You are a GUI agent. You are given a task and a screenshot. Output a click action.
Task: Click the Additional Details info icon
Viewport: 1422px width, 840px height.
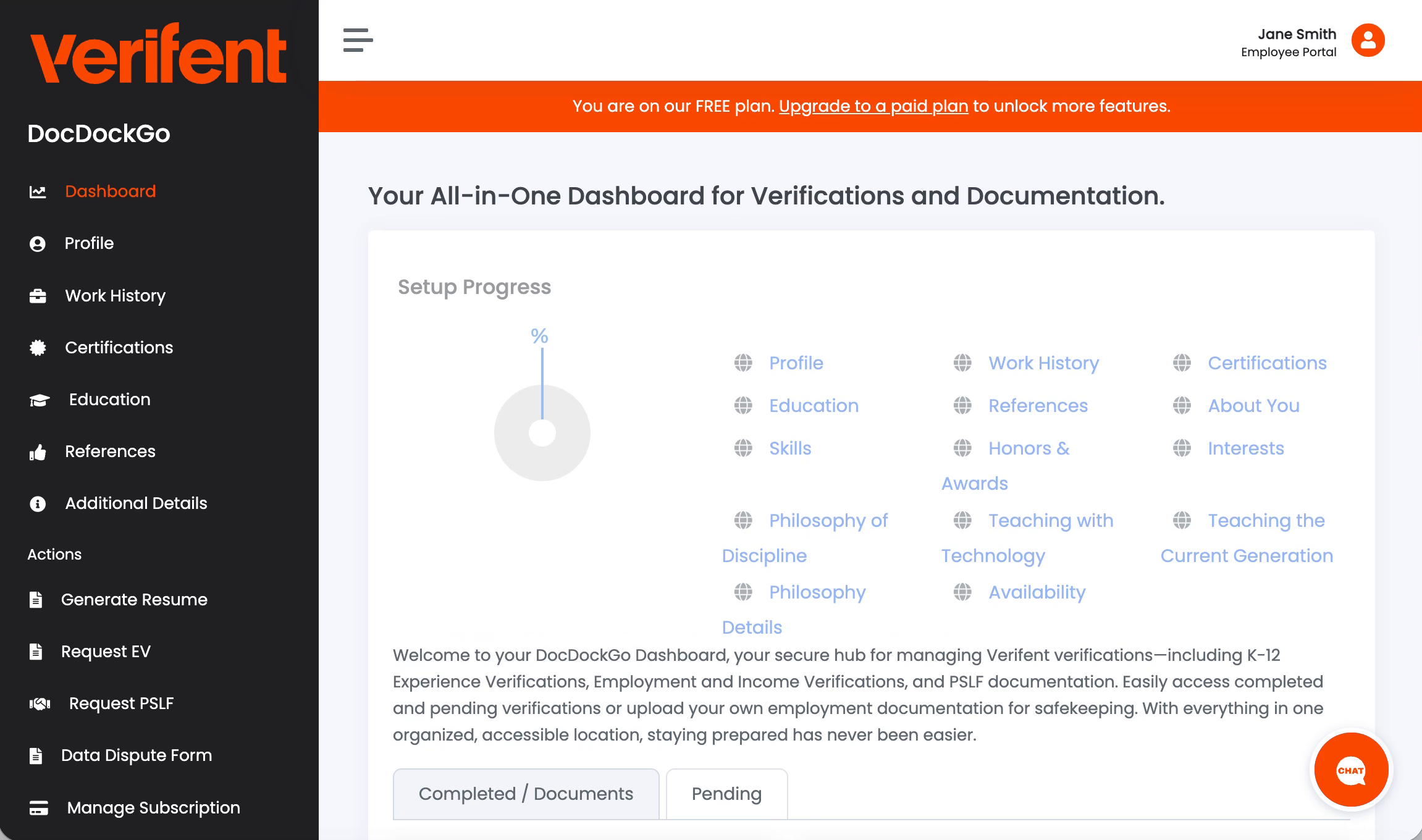tap(38, 504)
